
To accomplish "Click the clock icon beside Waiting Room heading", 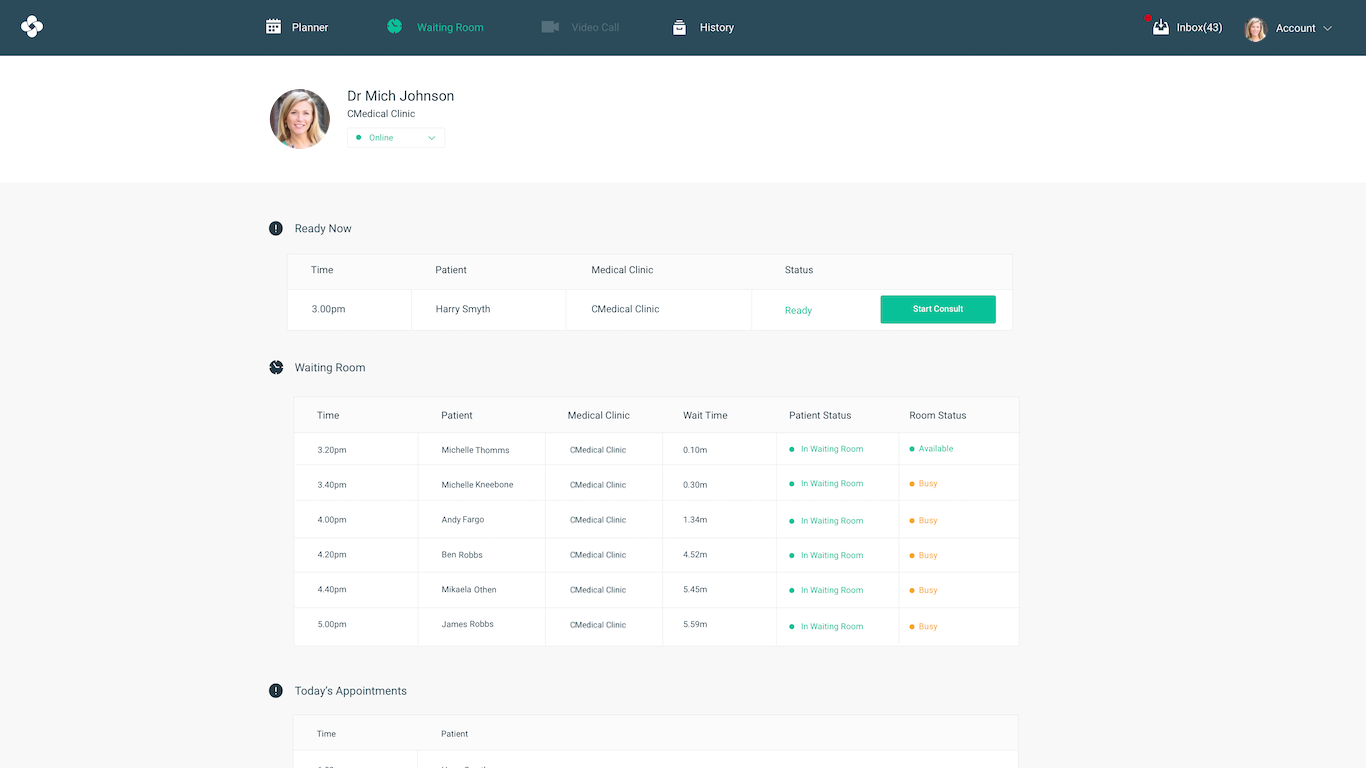I will pyautogui.click(x=276, y=367).
